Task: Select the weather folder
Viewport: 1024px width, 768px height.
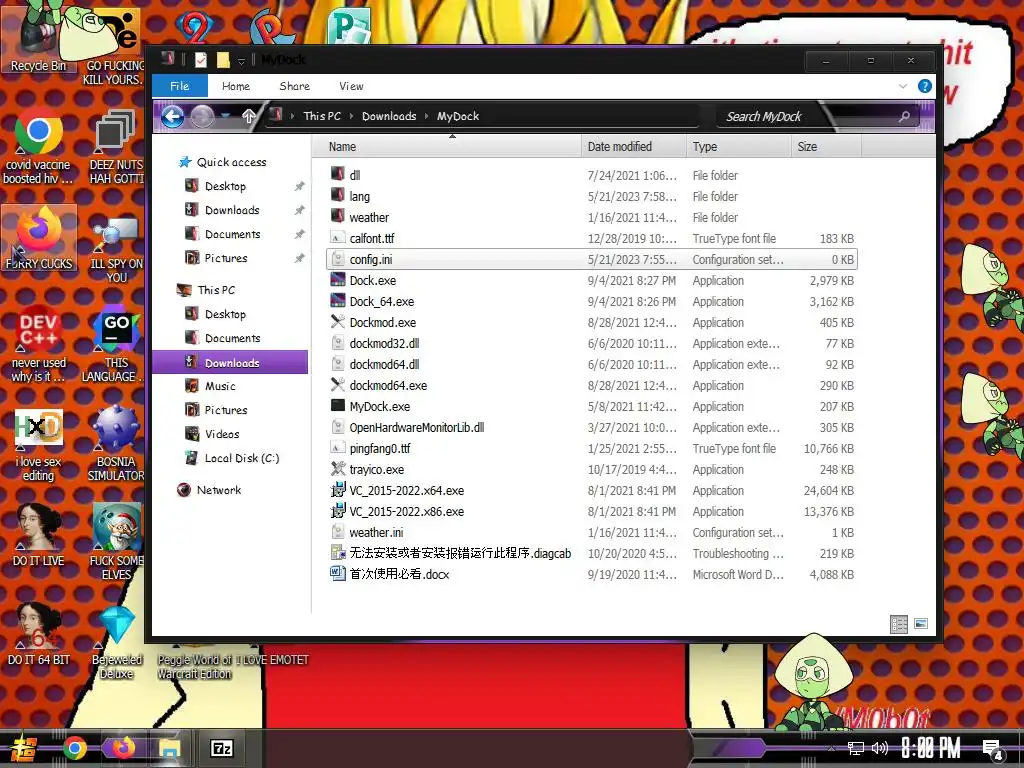Action: coord(369,217)
